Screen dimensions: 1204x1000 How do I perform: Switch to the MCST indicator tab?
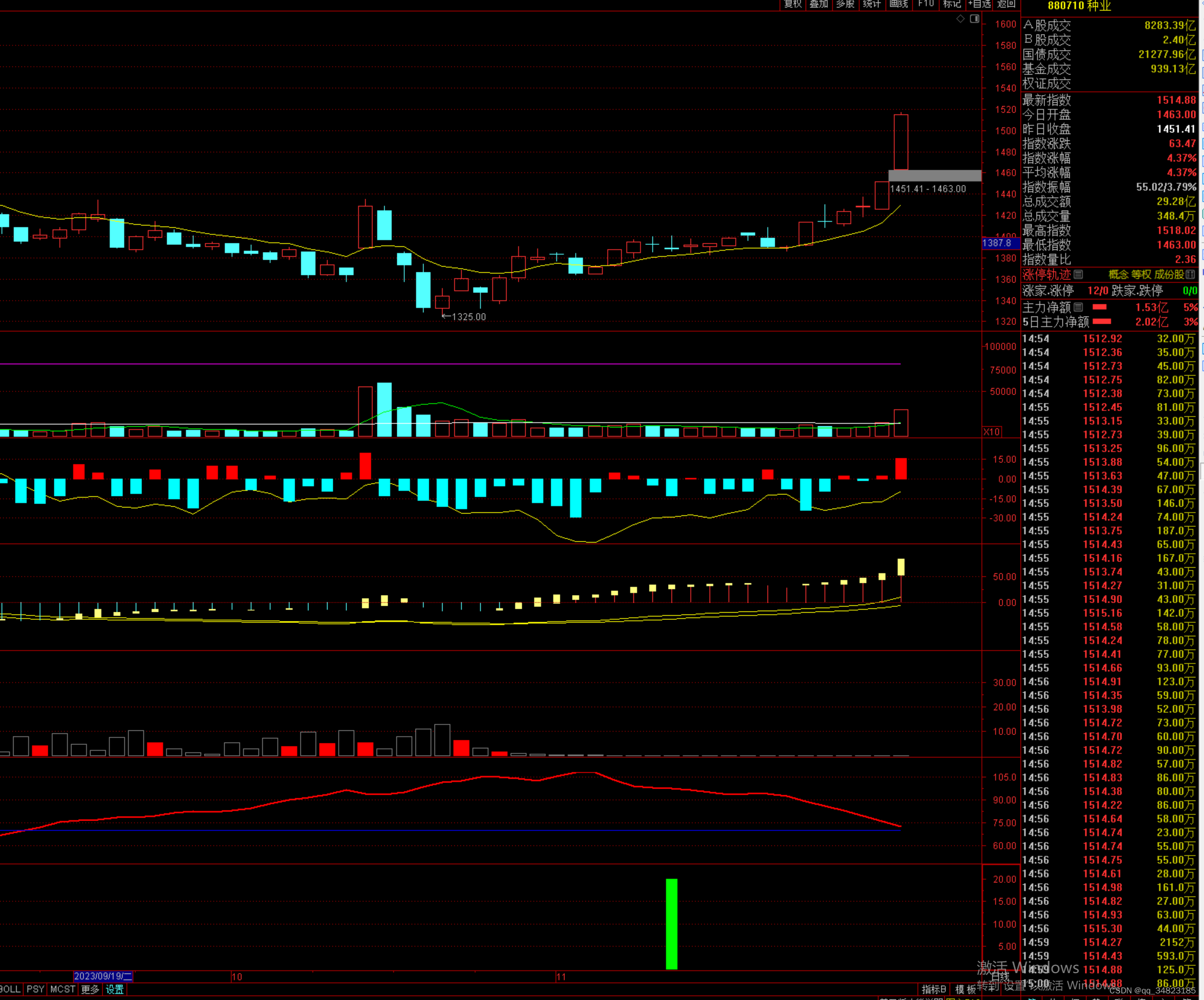pyautogui.click(x=62, y=989)
